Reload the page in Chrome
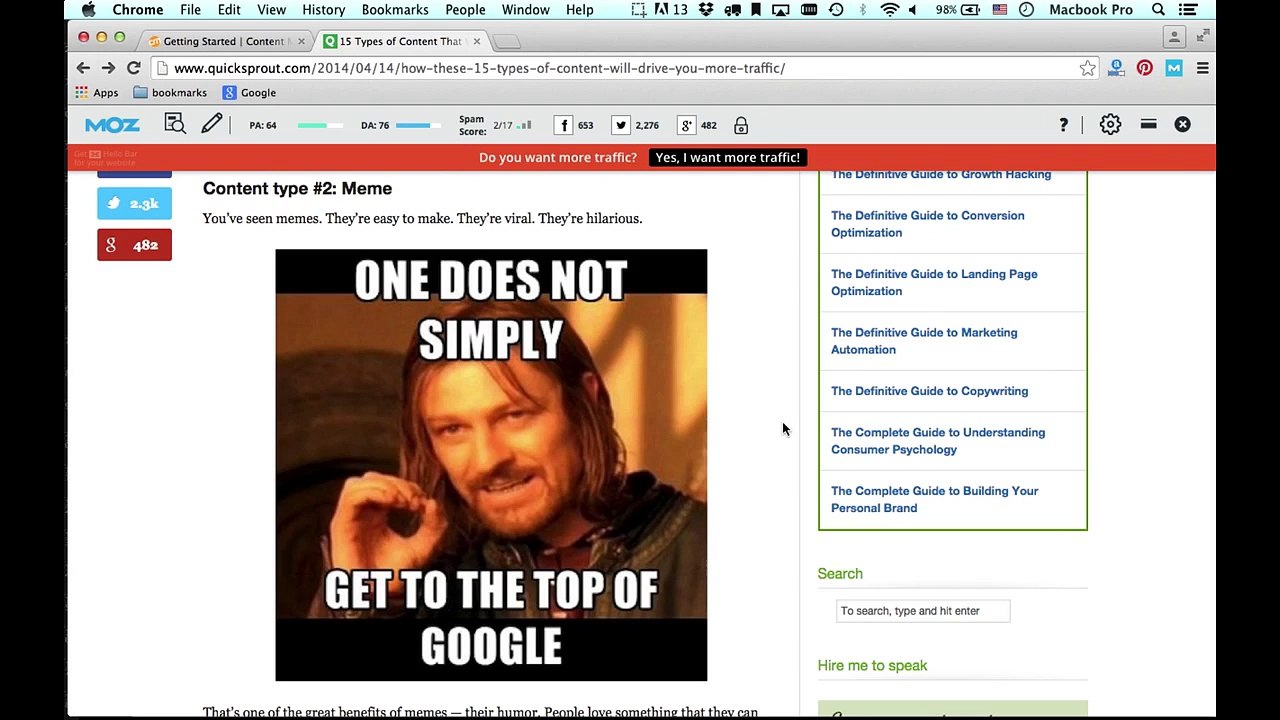Viewport: 1280px width, 720px height. (x=133, y=68)
